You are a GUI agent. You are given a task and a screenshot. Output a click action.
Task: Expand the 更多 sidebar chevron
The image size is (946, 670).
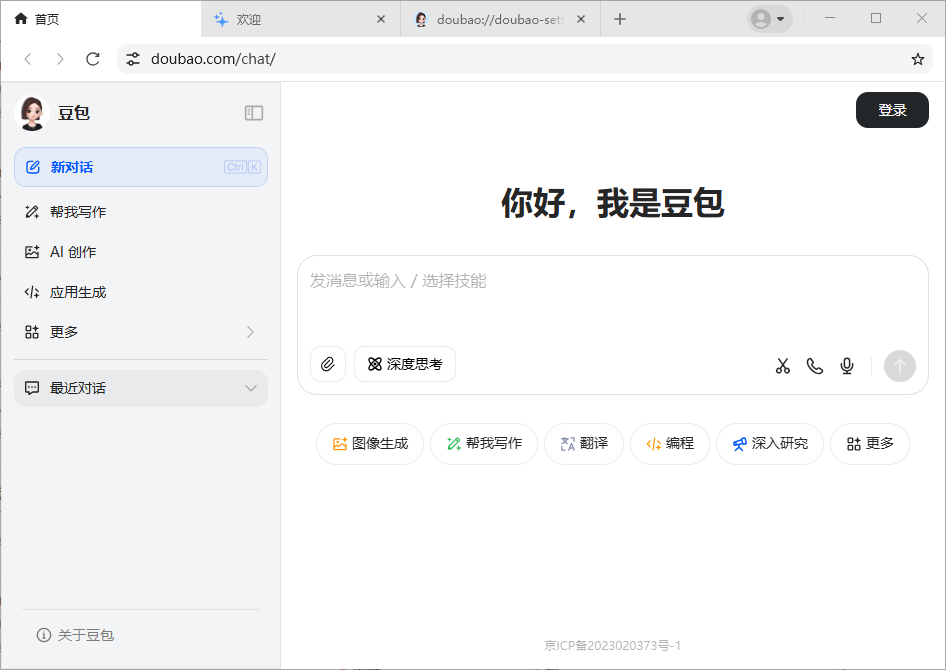click(x=250, y=332)
